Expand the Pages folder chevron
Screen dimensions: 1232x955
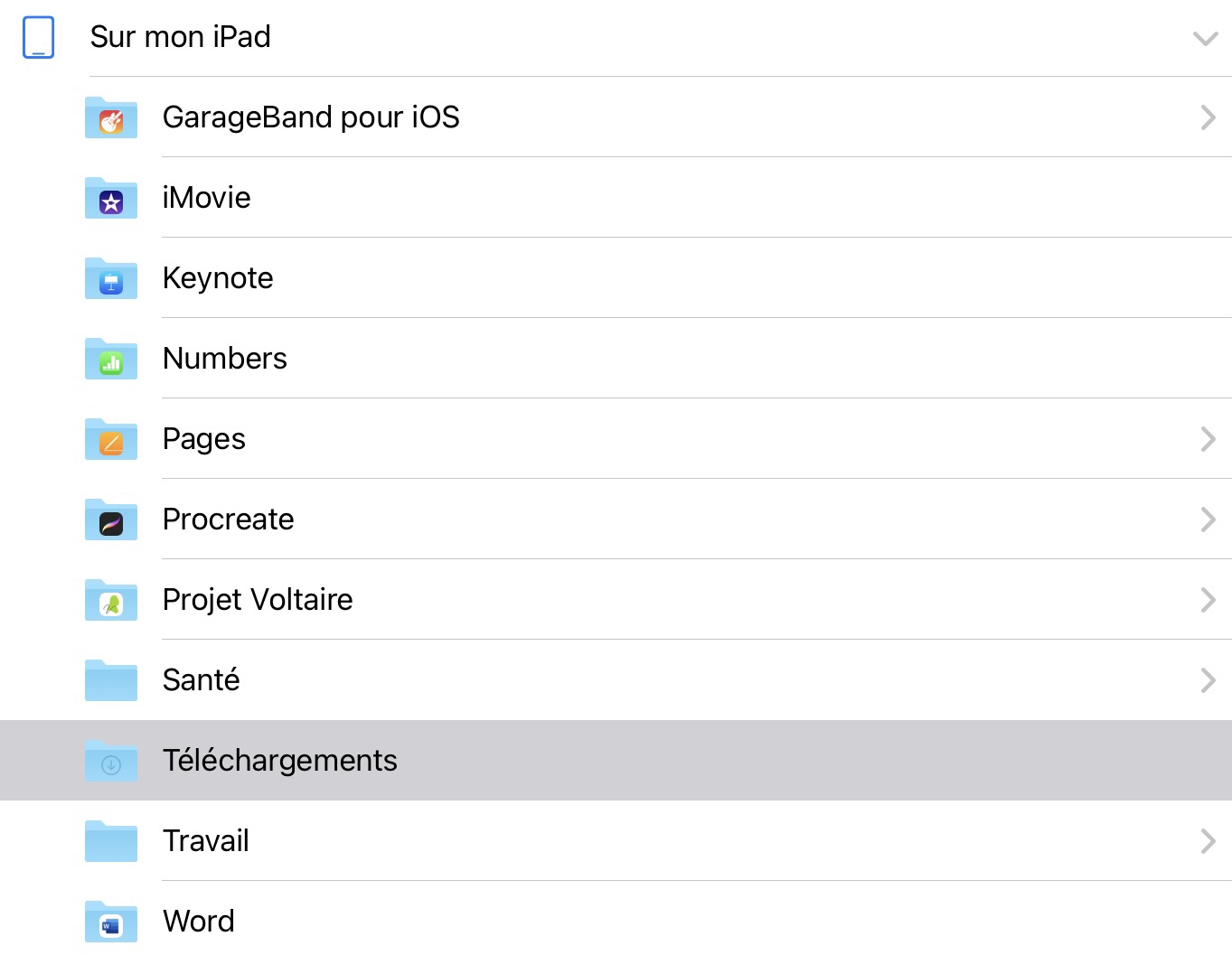click(x=1208, y=439)
